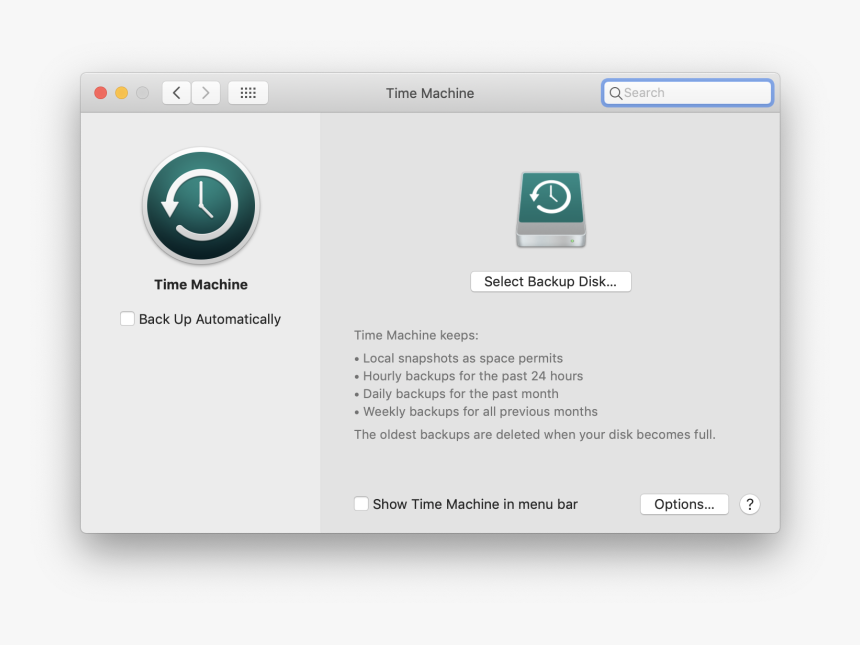Click the magnifying glass in search field
Viewport: 860px width, 645px height.
(x=616, y=93)
